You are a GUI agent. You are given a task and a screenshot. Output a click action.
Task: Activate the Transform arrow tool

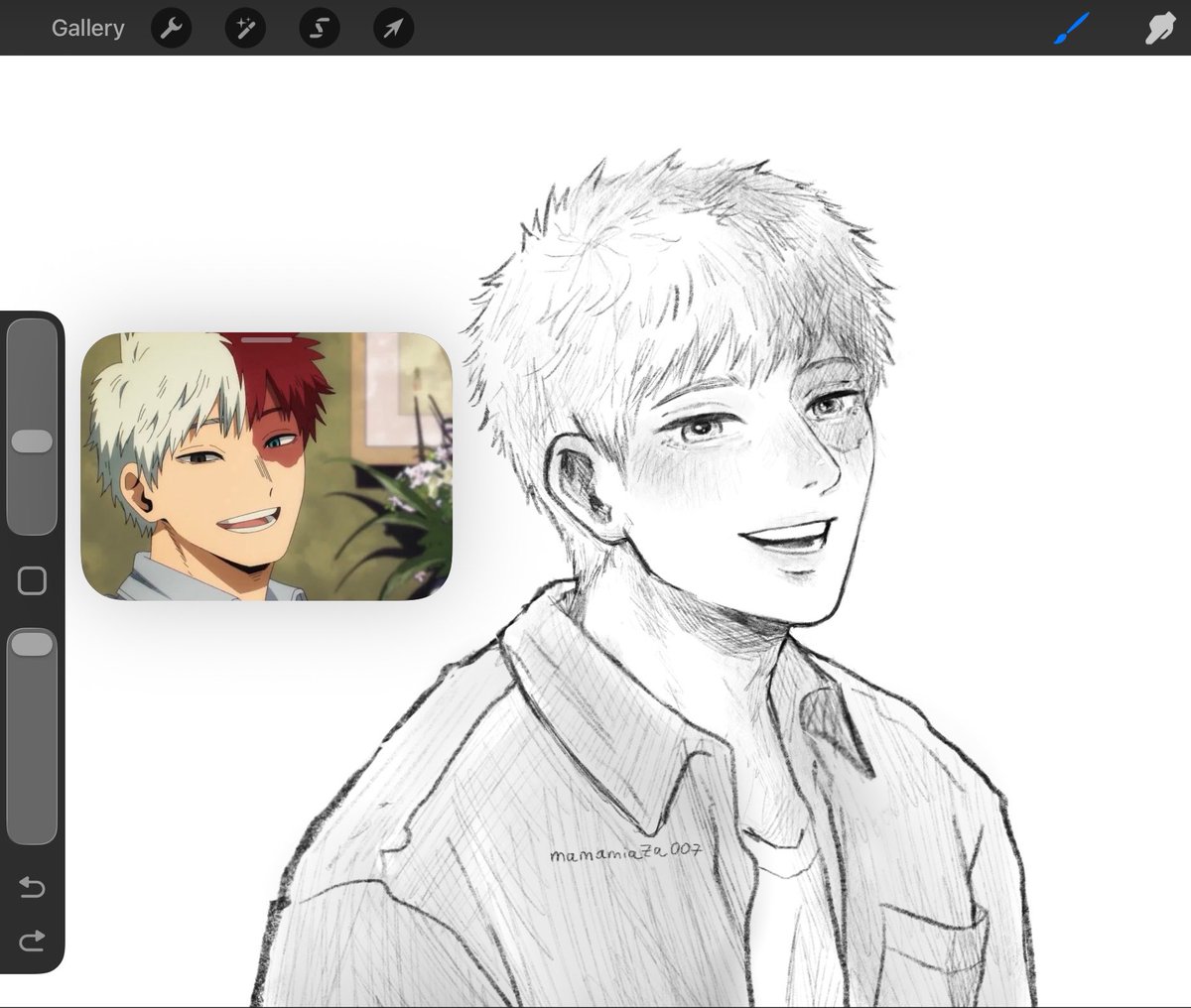click(x=393, y=29)
